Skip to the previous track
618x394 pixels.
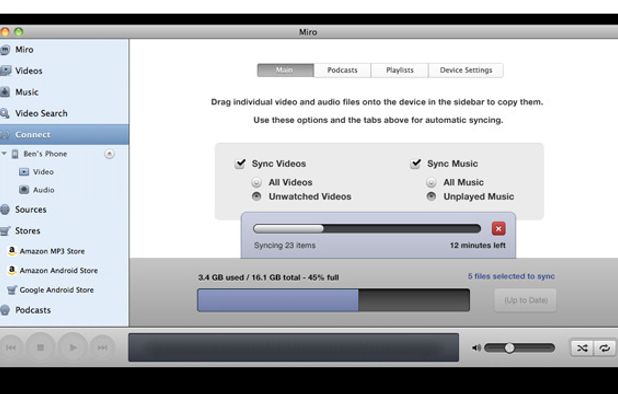pos(11,348)
